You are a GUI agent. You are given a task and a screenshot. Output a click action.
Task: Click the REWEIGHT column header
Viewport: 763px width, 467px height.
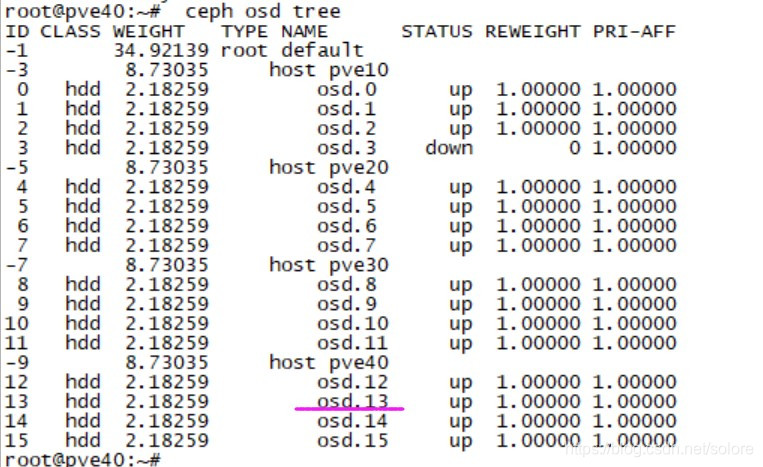532,32
